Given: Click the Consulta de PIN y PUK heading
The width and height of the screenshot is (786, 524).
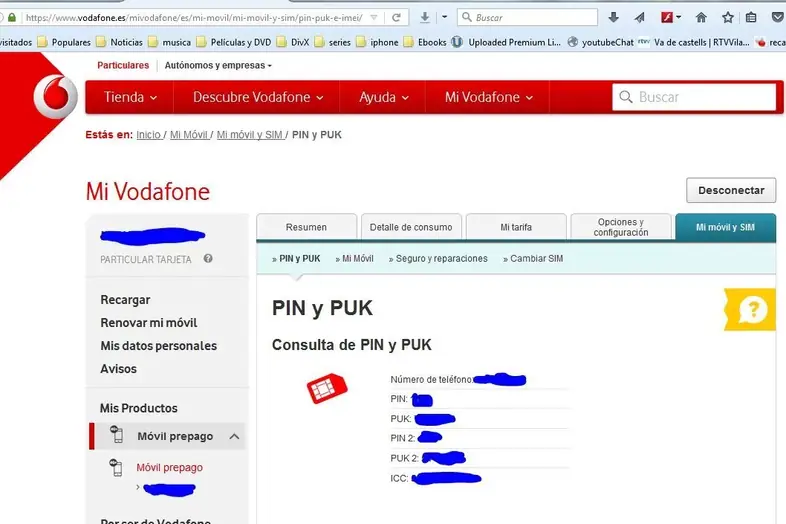Looking at the screenshot, I should pyautogui.click(x=351, y=345).
